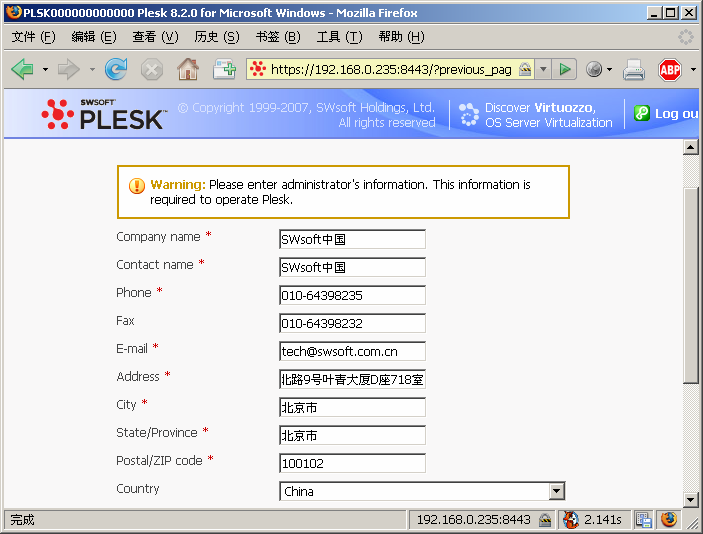Click the Adblock Plus ABP icon

pyautogui.click(x=670, y=69)
